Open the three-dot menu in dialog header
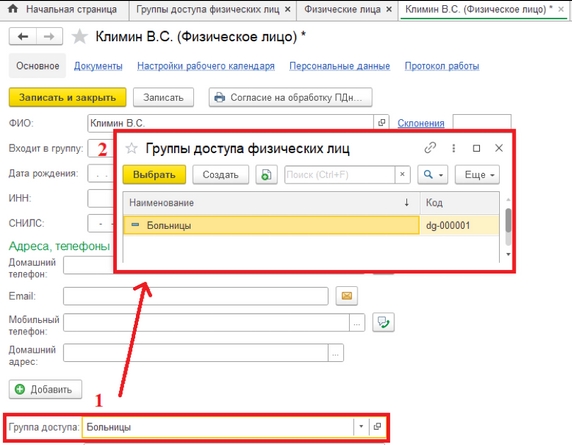The height and width of the screenshot is (445, 572). (453, 148)
